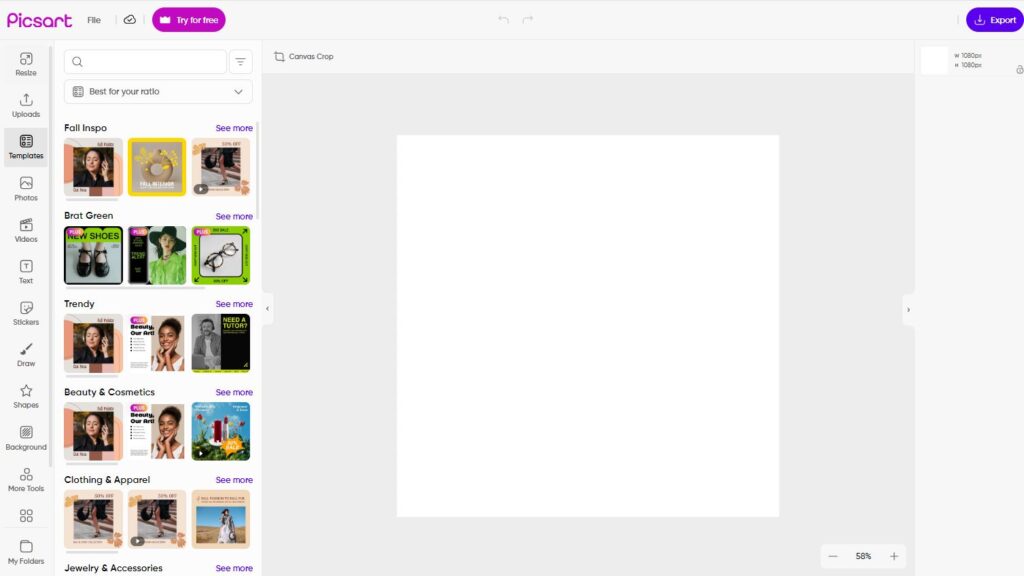The height and width of the screenshot is (576, 1024).
Task: Expand the right side panel arrow
Action: click(x=908, y=310)
